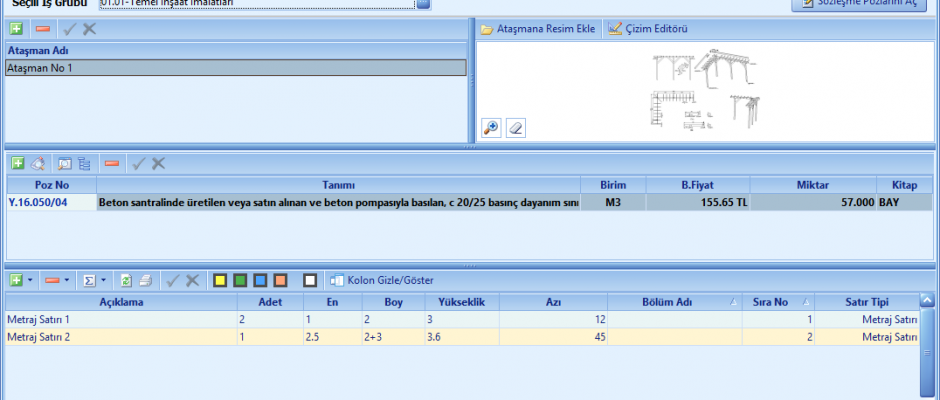Viewport: 940px width, 400px height.
Task: Click the red remove icon in Ataşman toolbar
Action: pos(42,29)
